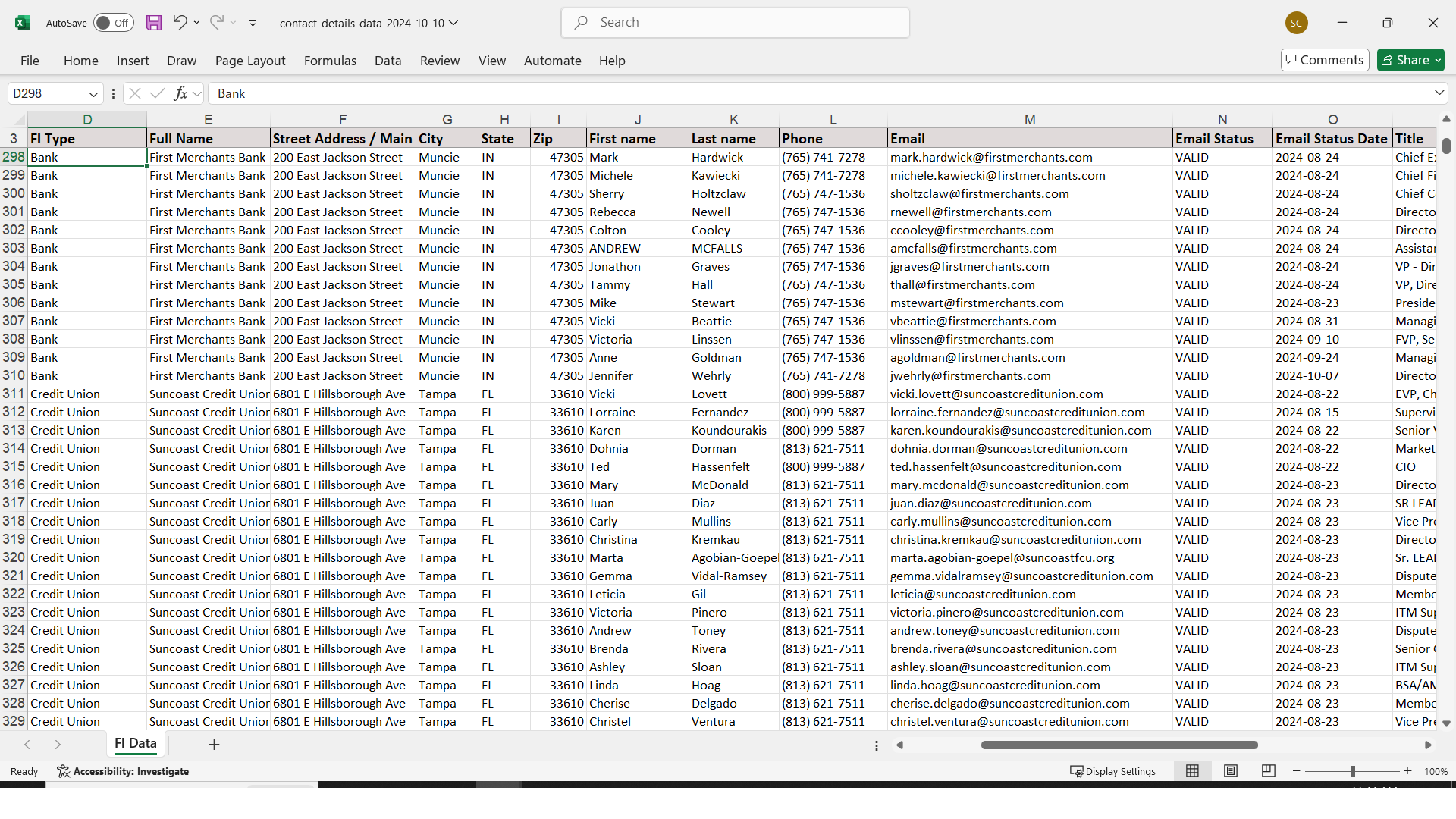Screen dimensions: 1456x819
Task: Click the formula bar containing Bank
Action: (x=819, y=93)
